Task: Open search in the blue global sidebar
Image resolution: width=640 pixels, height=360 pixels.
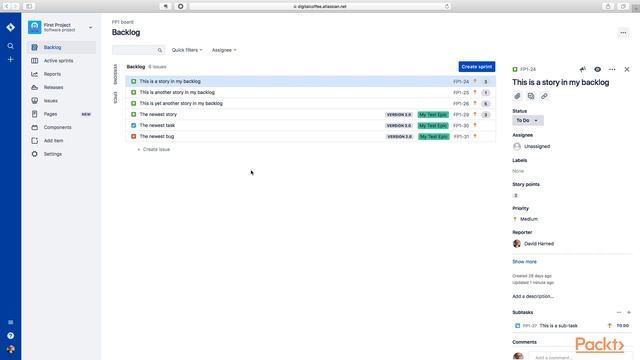Action: point(11,46)
